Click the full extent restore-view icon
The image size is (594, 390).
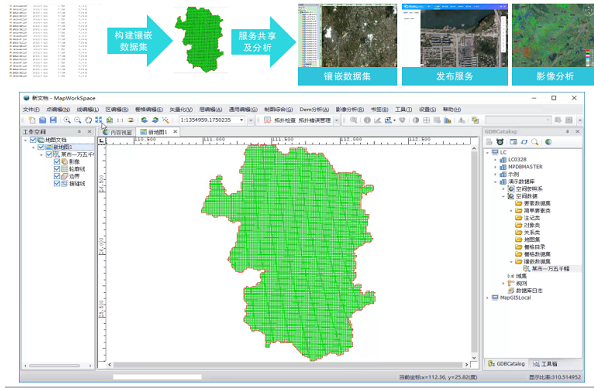coord(98,120)
